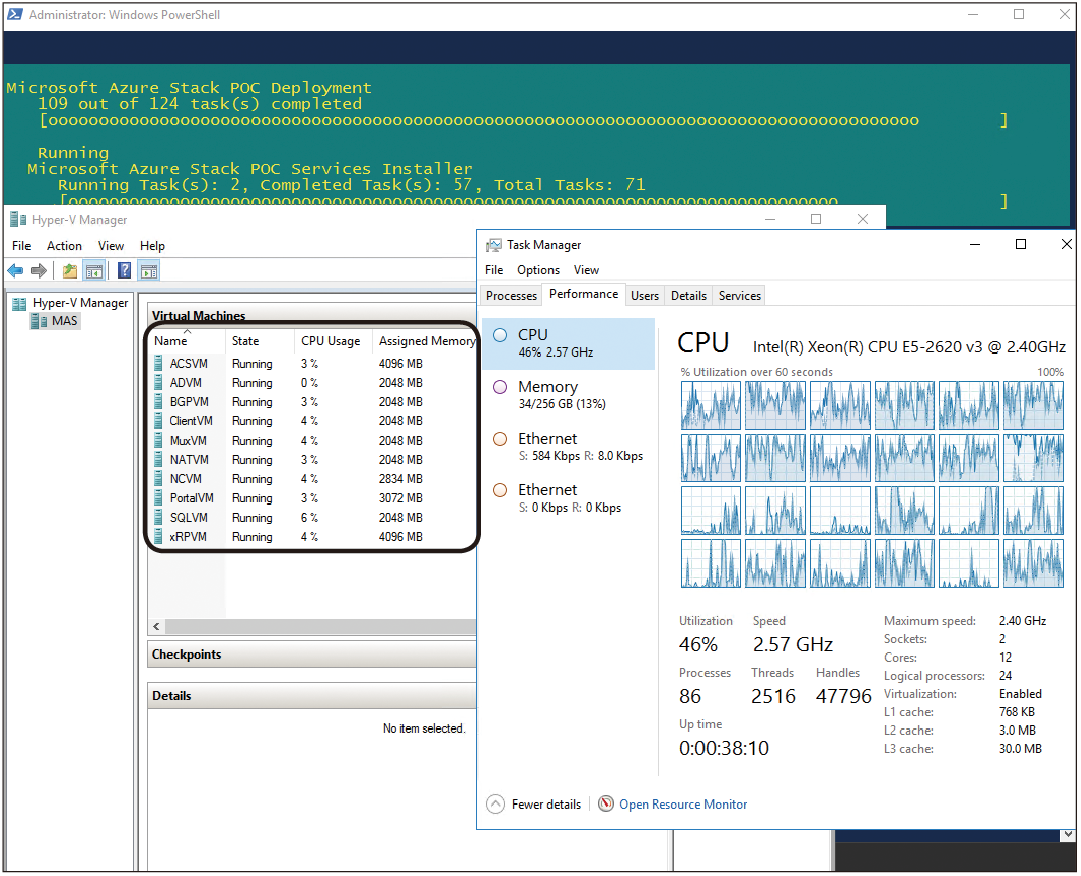Select the Ethernet entry showing 0 Kbps

568,499
